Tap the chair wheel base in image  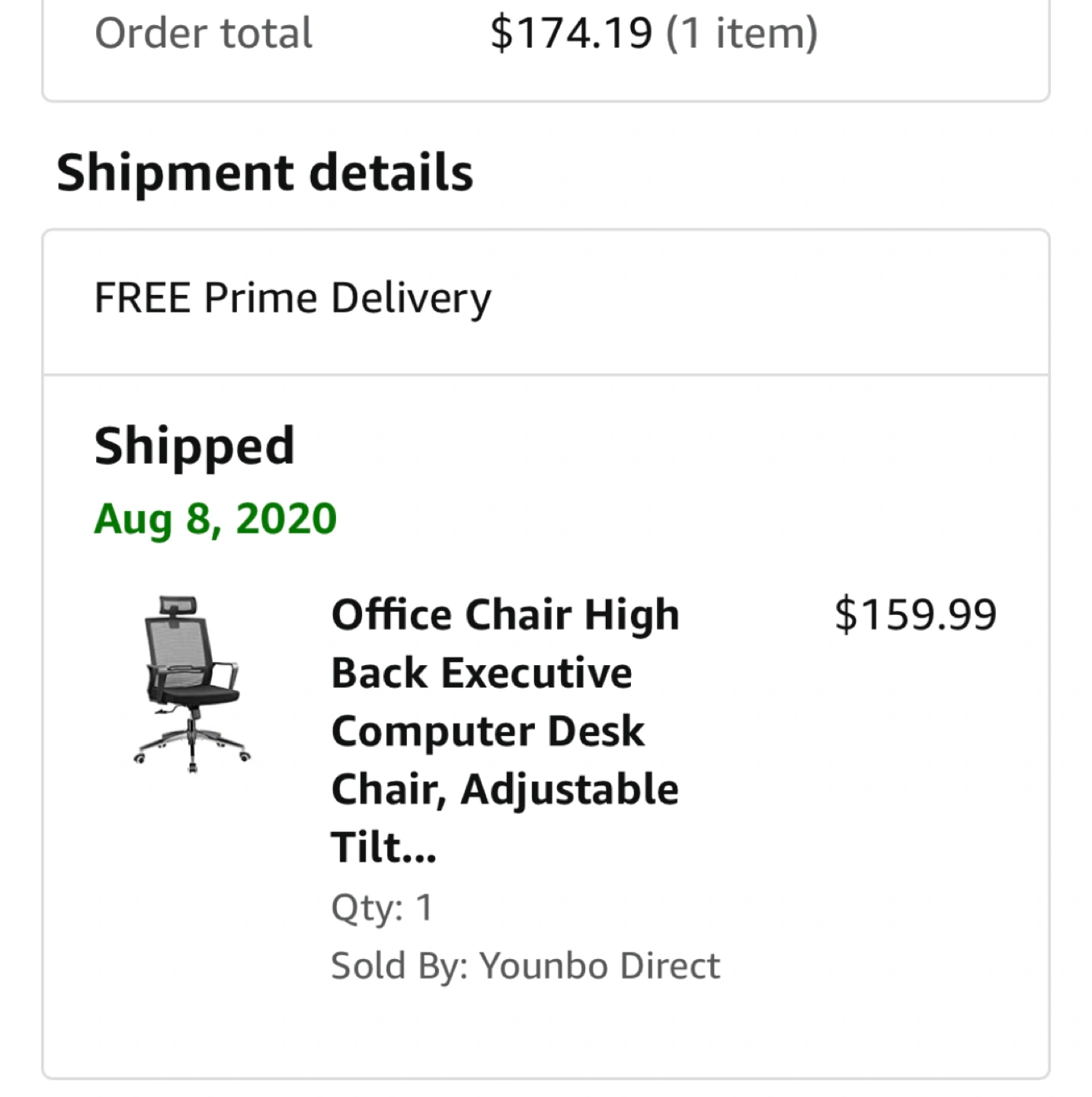pos(191,745)
